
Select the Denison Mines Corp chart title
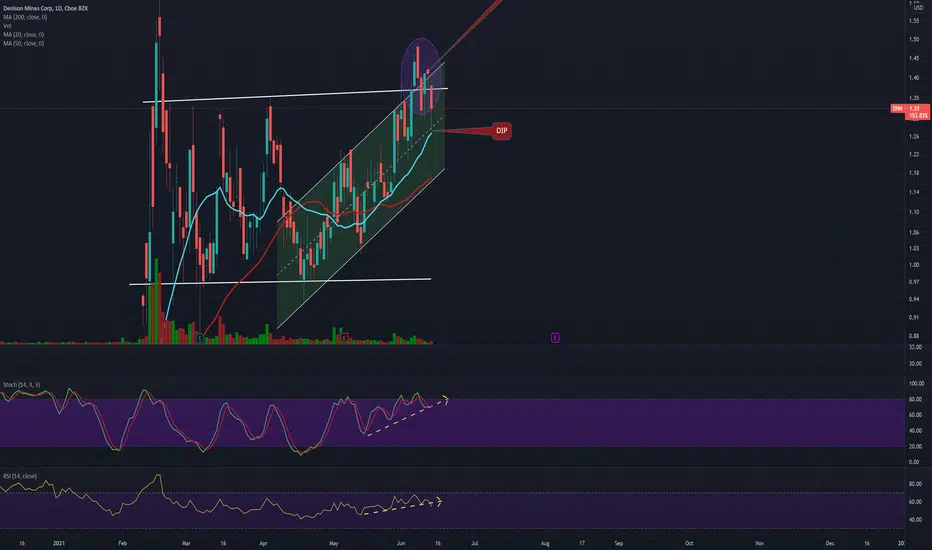(46, 8)
